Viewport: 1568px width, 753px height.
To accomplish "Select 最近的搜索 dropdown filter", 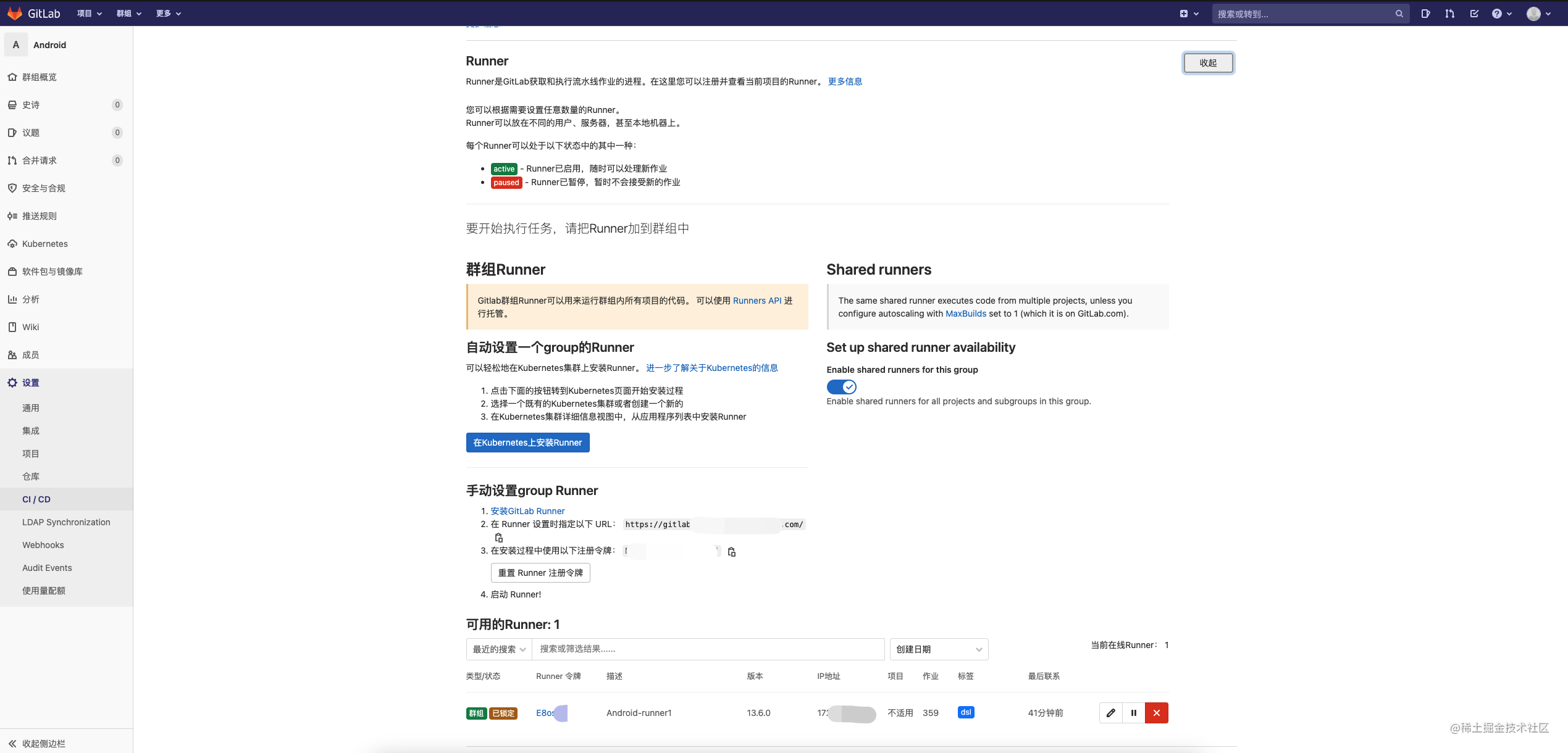I will pos(498,648).
